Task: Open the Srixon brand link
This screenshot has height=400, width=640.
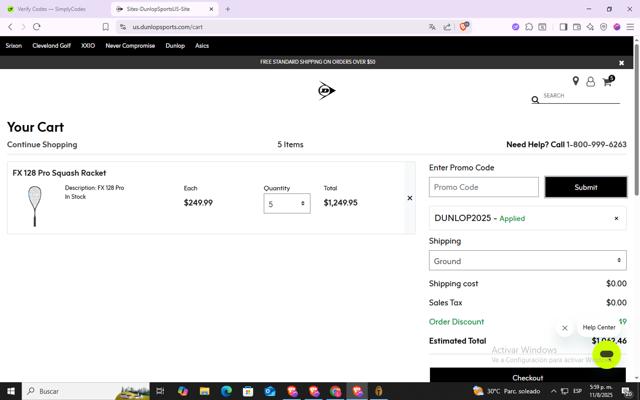Action: point(13,46)
